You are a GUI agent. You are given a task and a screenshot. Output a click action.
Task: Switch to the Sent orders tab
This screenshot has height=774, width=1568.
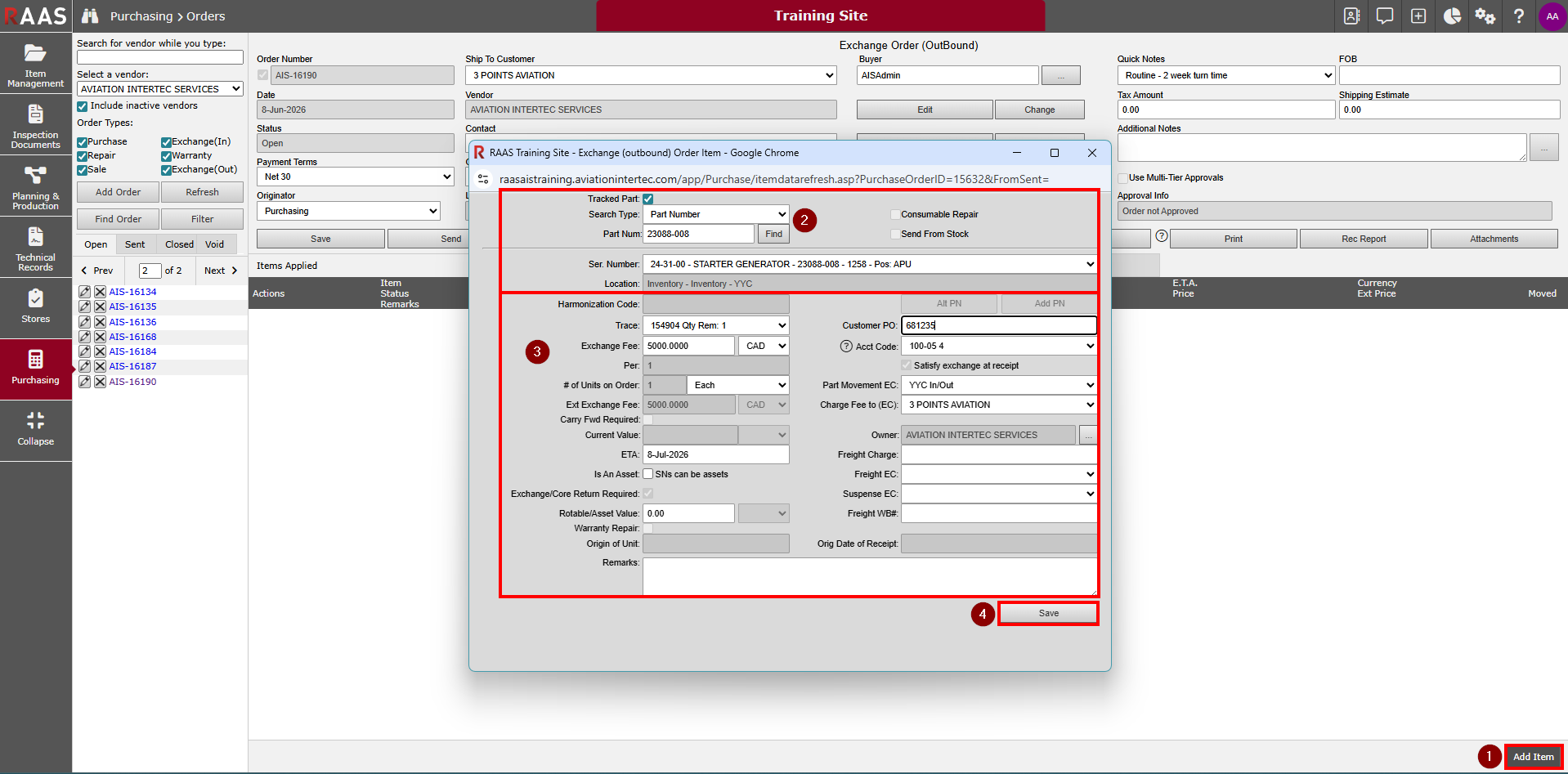[x=135, y=244]
